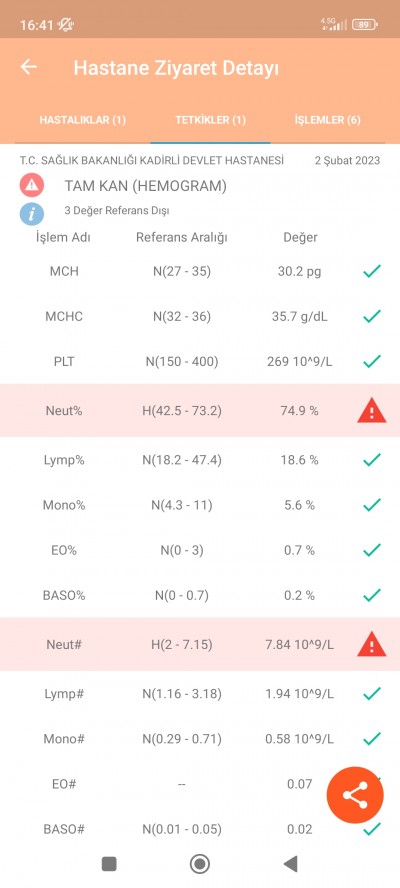Viewport: 400px width, 888px height.
Task: Tap the orange share floating button
Action: coord(355,795)
